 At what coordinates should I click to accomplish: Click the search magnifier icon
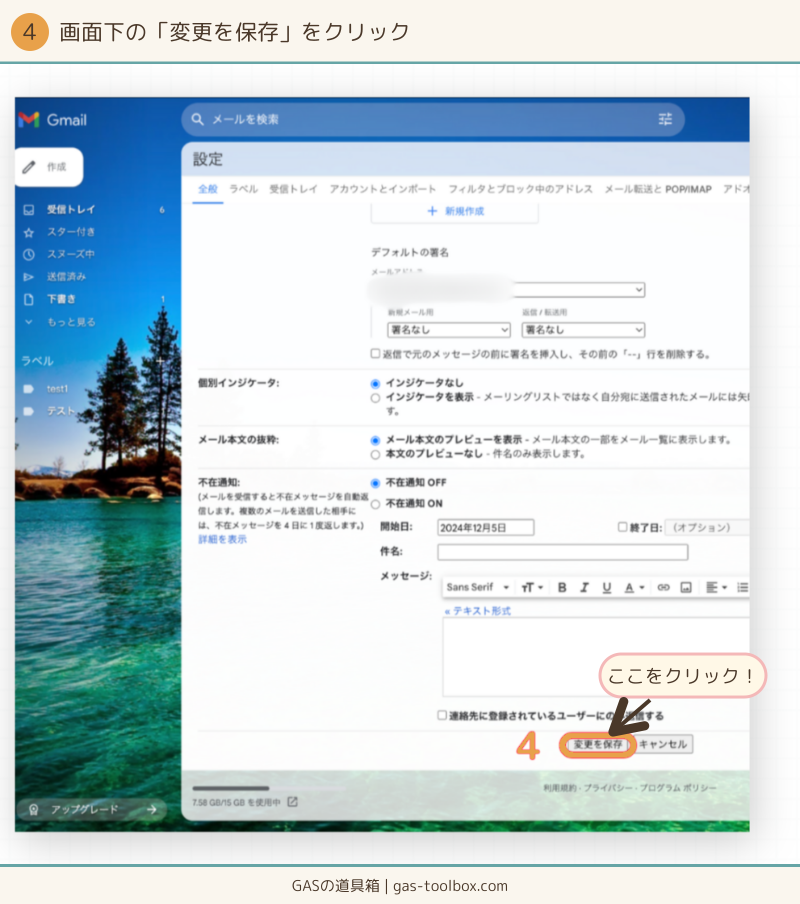coord(197,119)
